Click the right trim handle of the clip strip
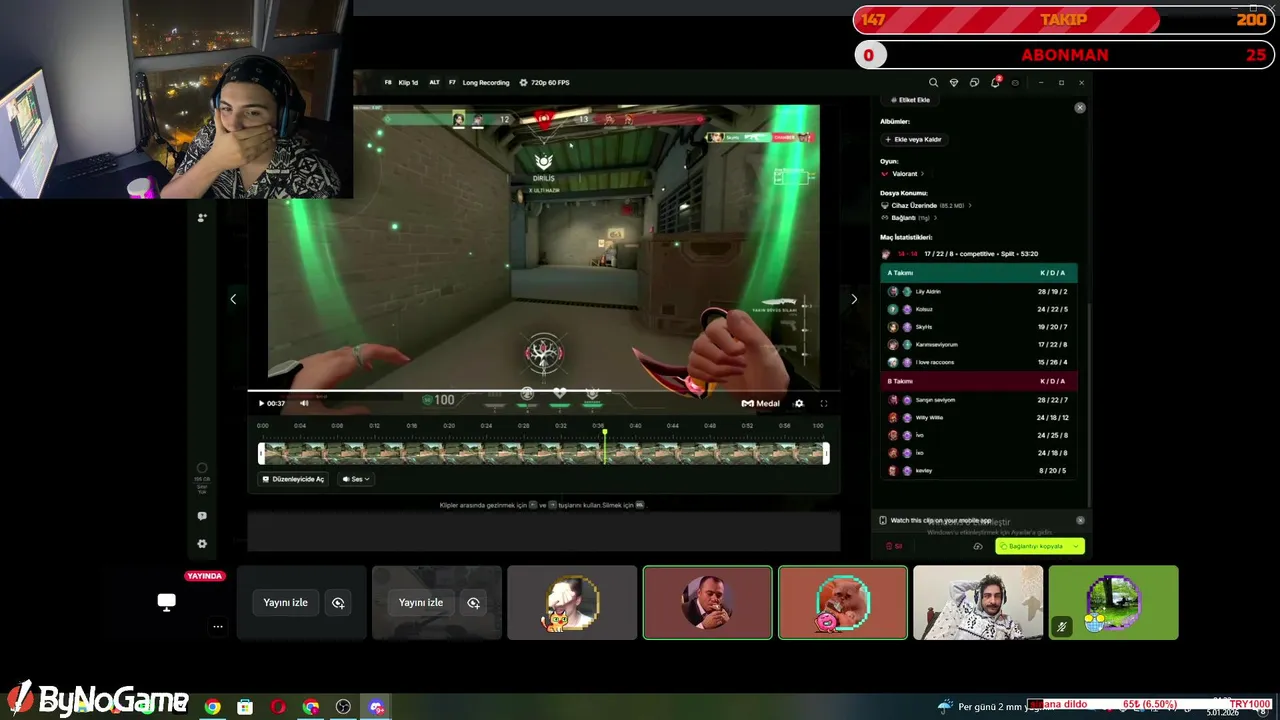The image size is (1280, 720). (x=826, y=454)
